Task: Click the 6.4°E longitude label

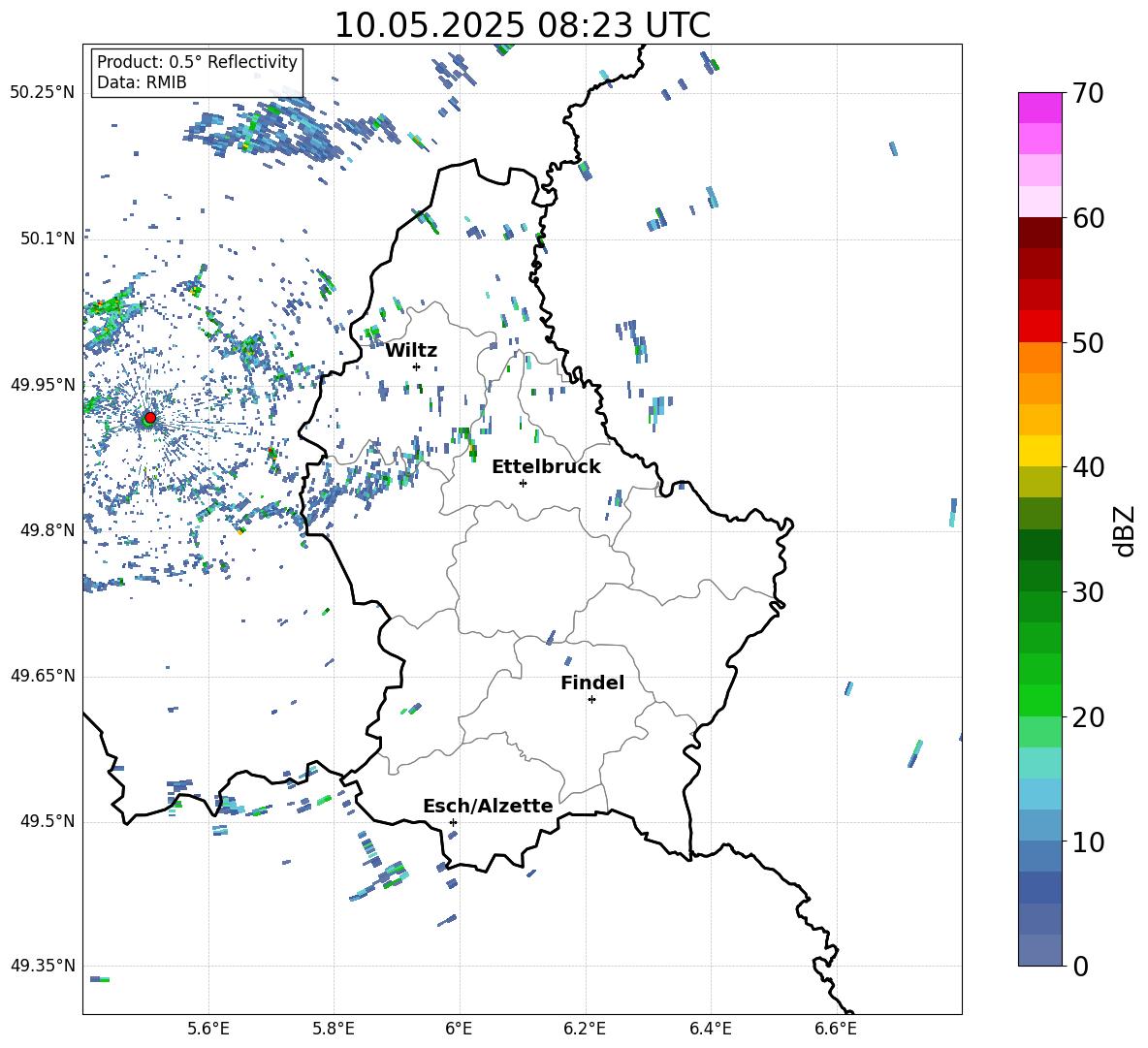Action: tap(710, 1029)
